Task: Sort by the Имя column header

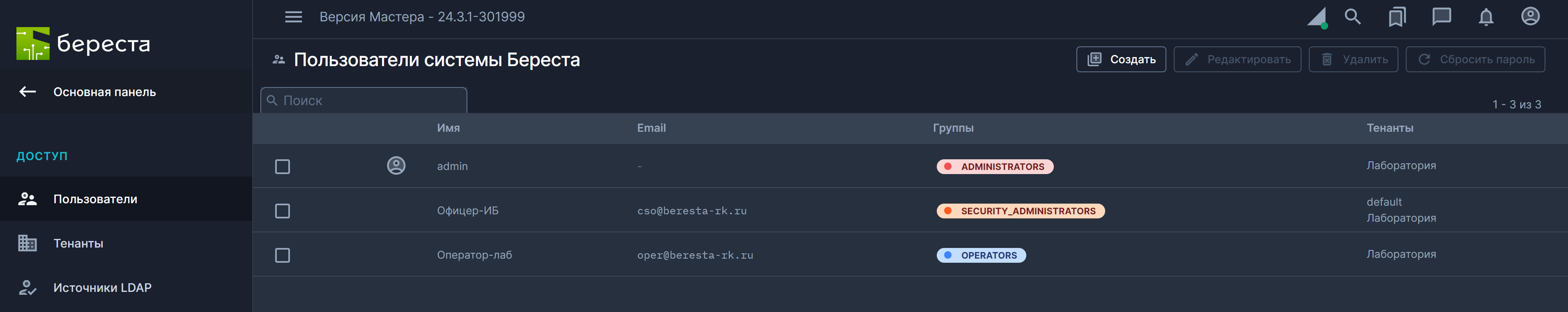Action: pyautogui.click(x=448, y=128)
